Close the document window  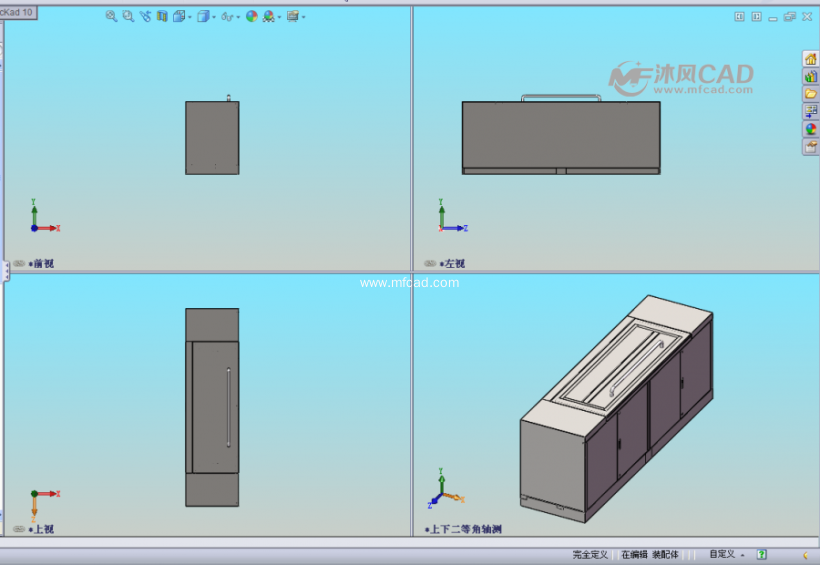(x=807, y=17)
